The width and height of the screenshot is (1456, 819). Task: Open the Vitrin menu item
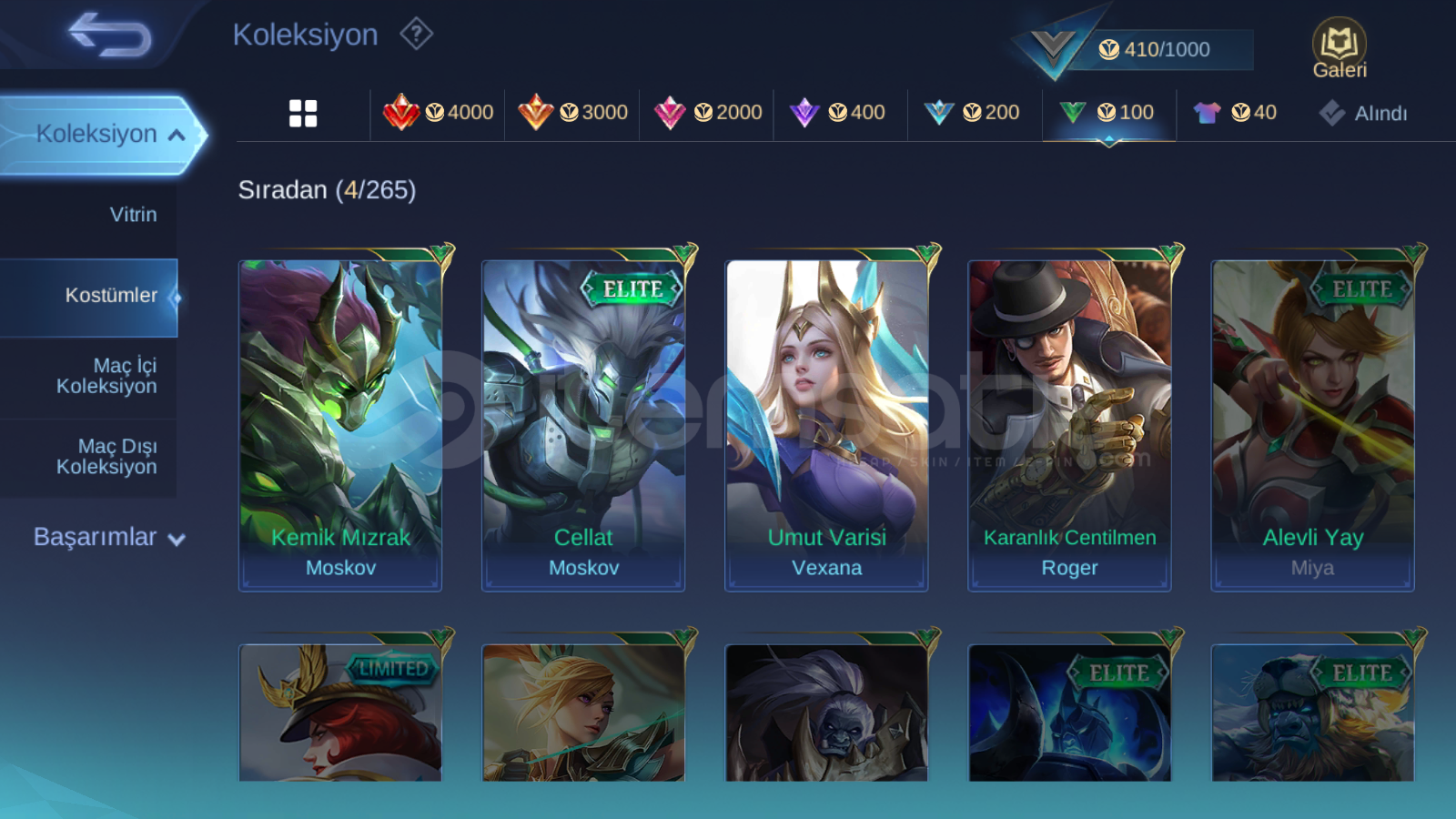coord(88,215)
